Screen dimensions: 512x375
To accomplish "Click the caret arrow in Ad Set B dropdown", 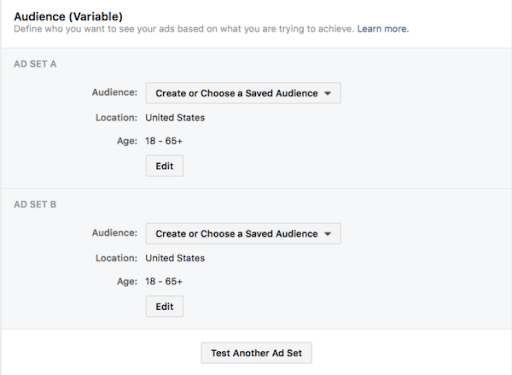I will 327,234.
